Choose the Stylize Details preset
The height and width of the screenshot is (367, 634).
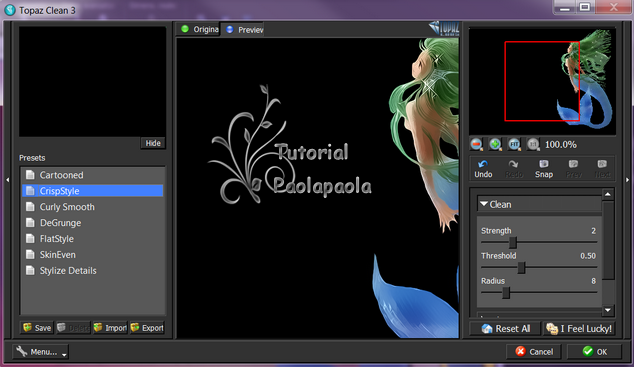pos(93,271)
